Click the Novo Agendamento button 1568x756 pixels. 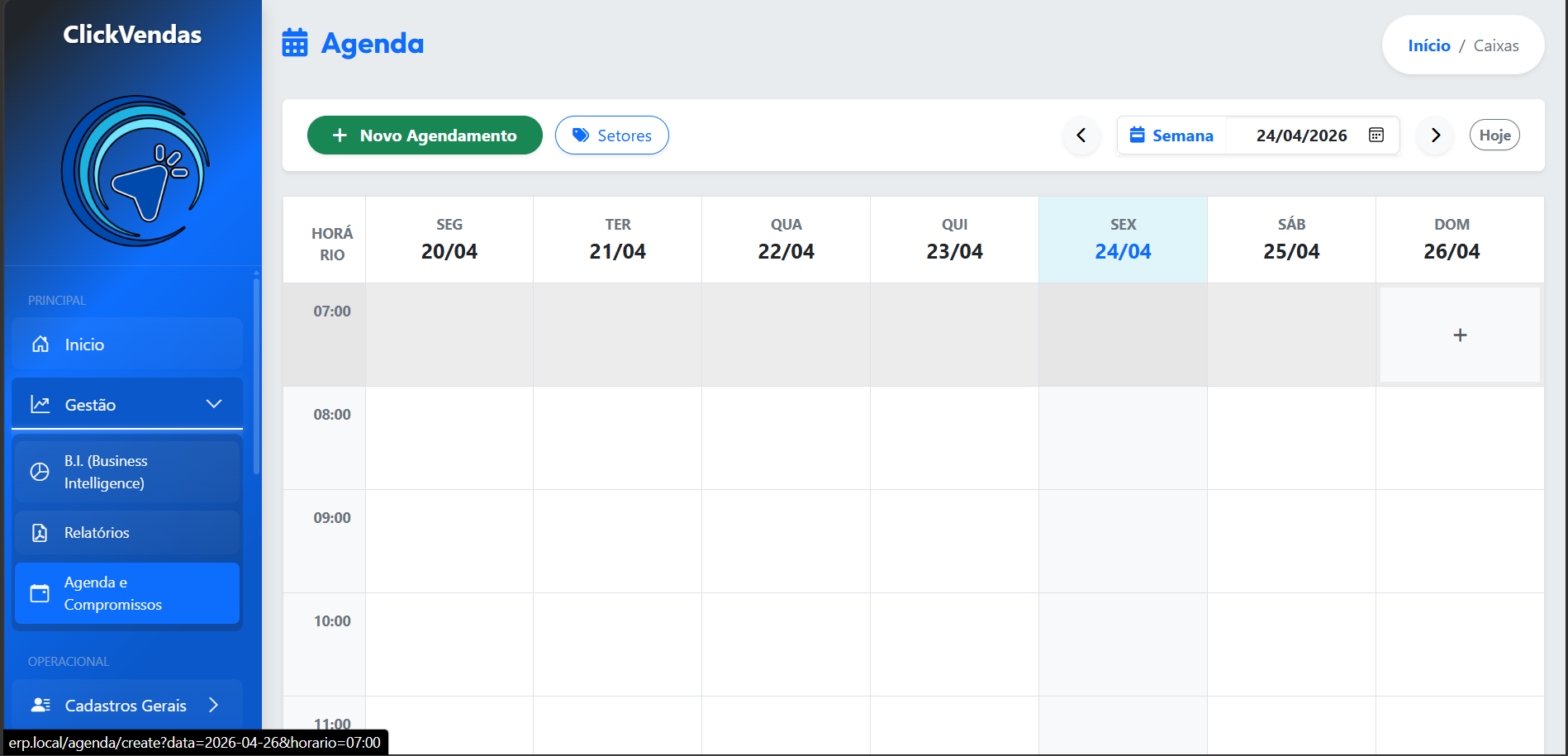click(425, 136)
